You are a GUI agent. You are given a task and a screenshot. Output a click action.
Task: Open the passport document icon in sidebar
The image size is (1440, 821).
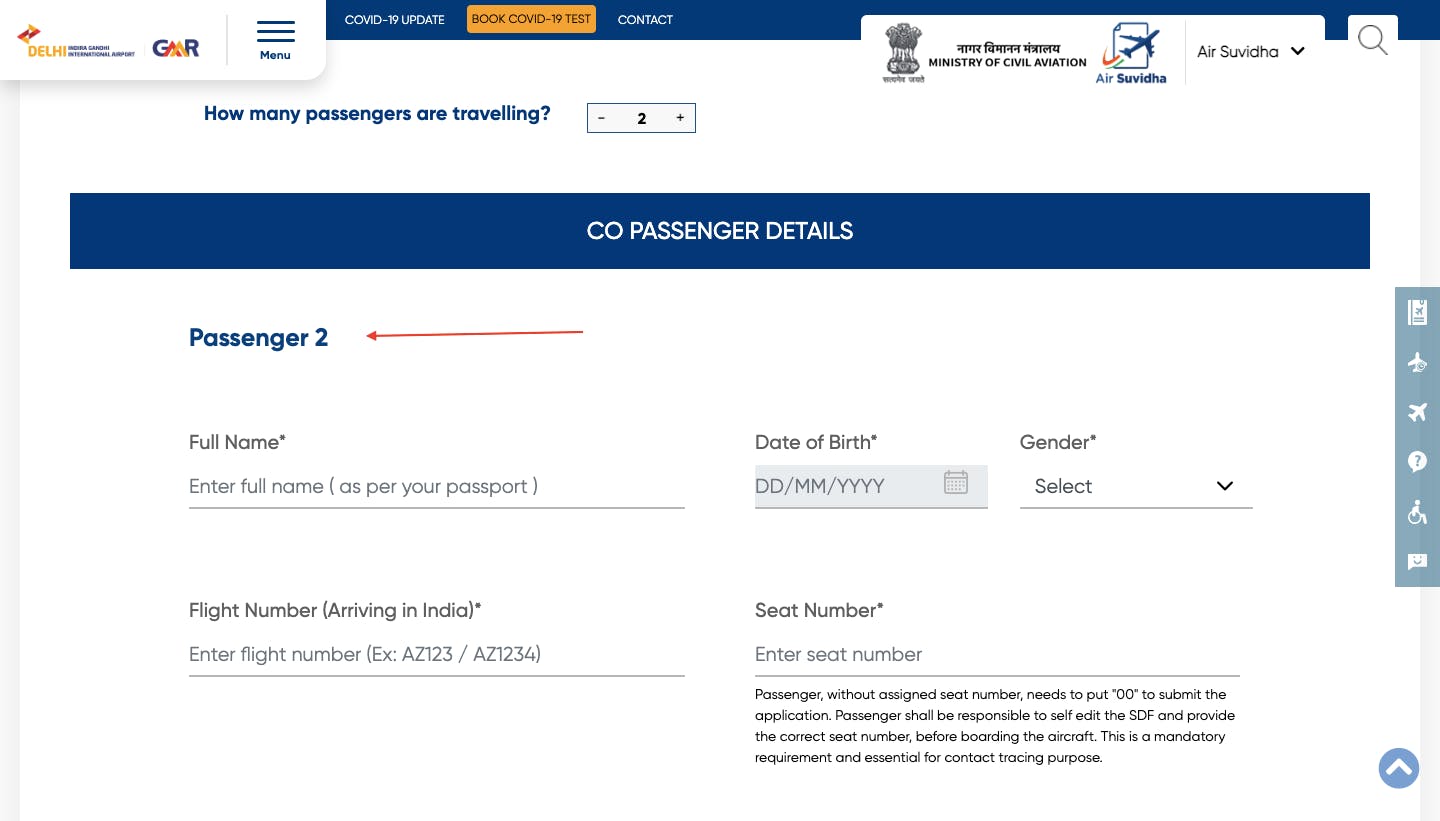click(x=1417, y=312)
